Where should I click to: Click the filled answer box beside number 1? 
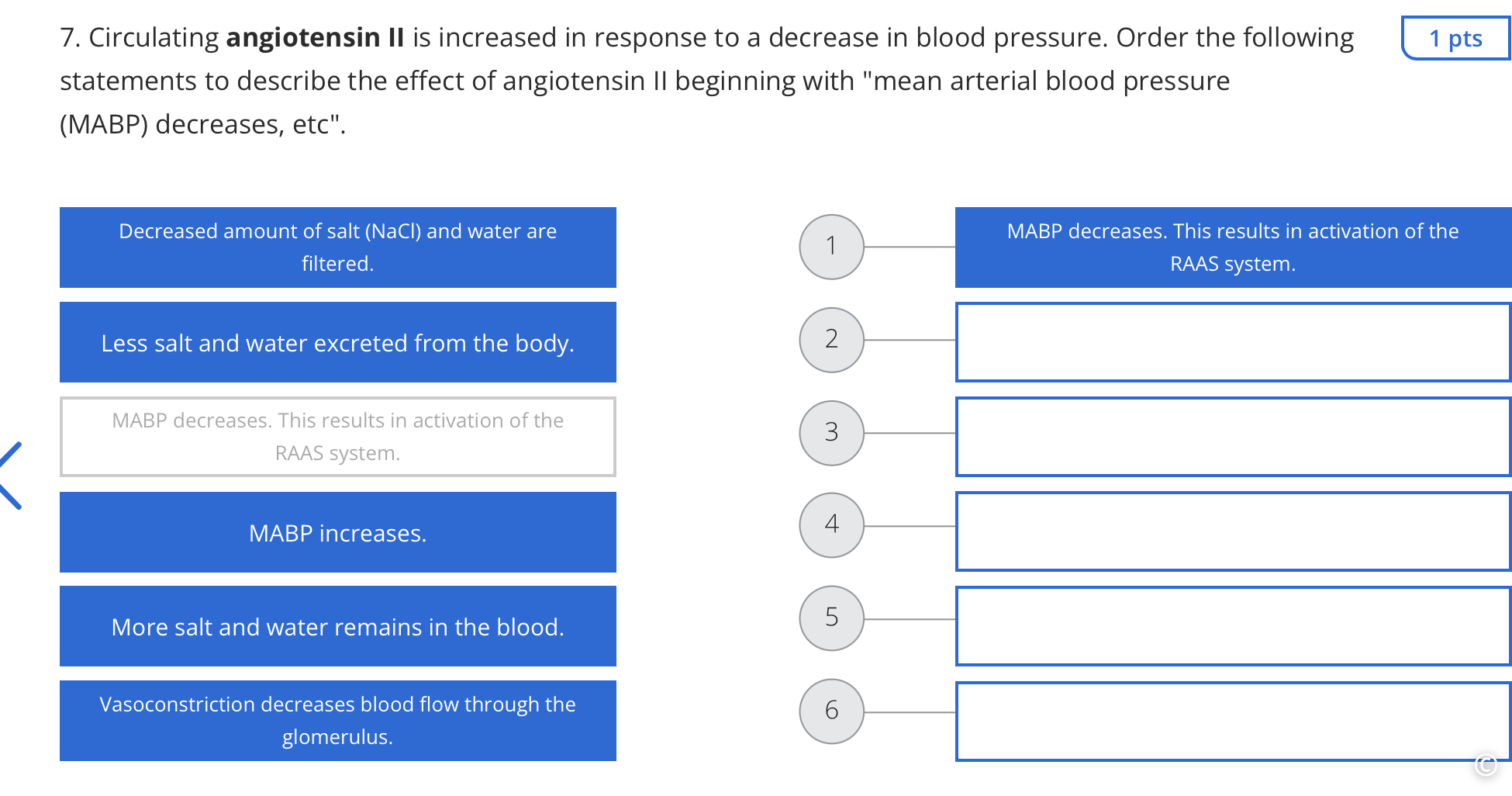click(x=1233, y=247)
